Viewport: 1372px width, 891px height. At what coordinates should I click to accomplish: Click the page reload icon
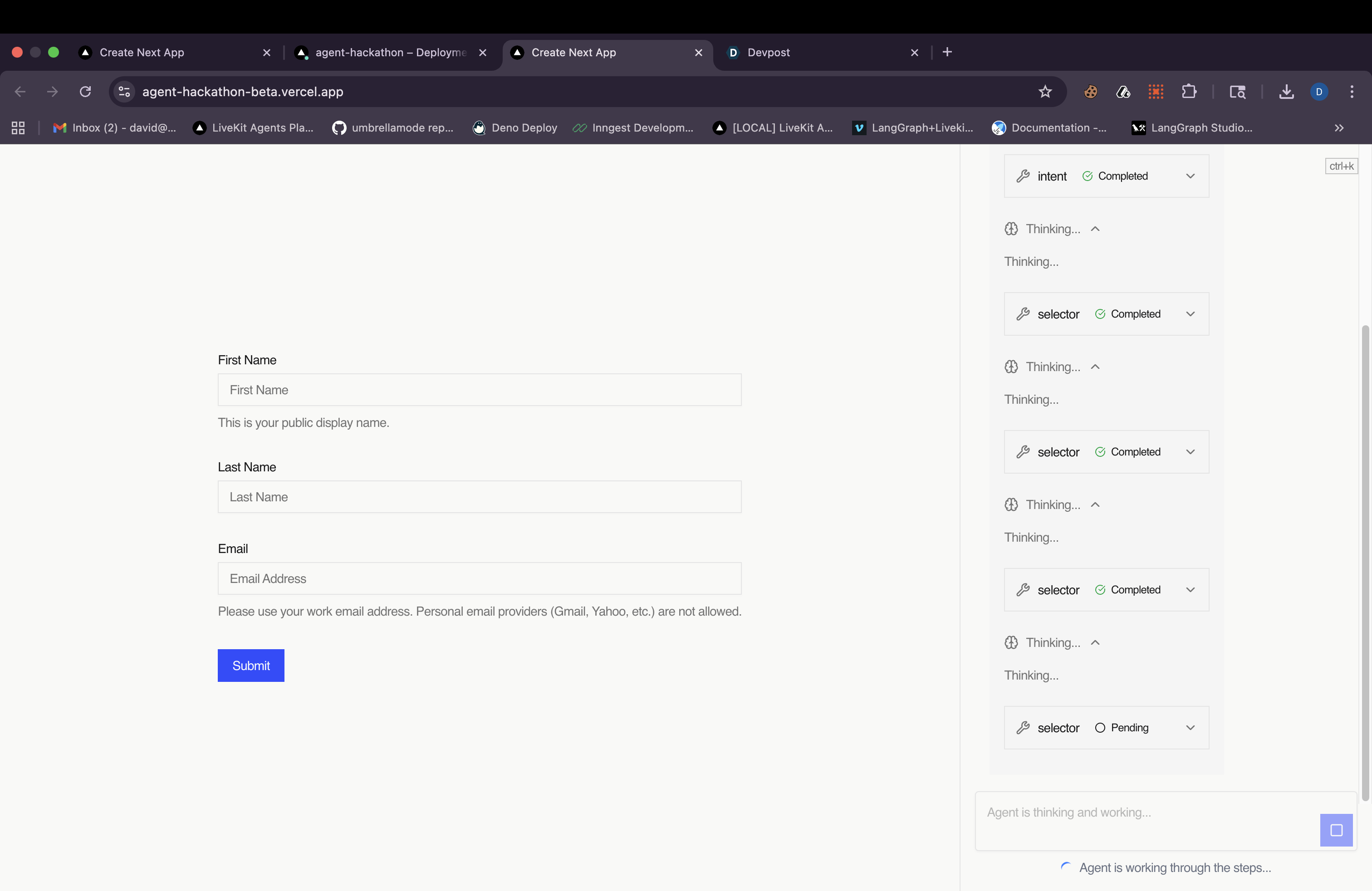click(x=85, y=92)
